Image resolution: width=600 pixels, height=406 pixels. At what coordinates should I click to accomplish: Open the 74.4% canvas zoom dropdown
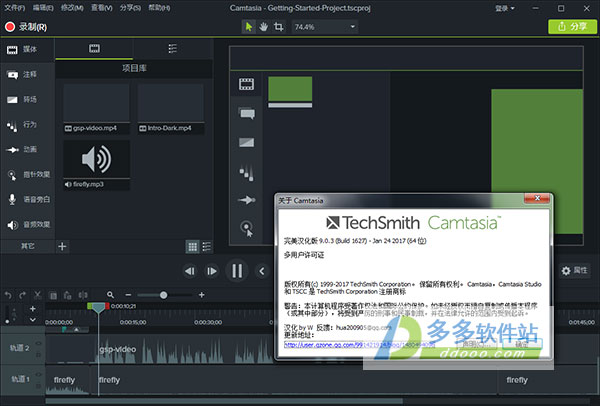(x=324, y=27)
